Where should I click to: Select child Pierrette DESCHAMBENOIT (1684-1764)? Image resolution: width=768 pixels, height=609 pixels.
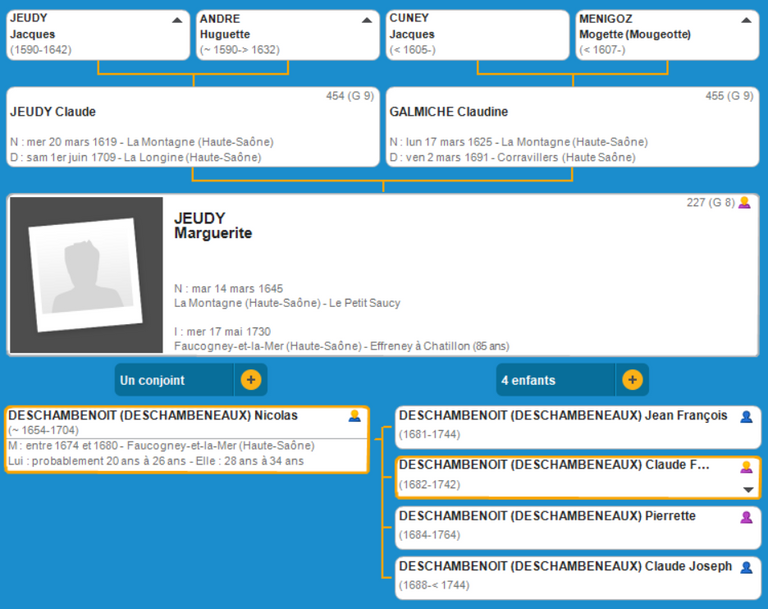click(x=560, y=525)
